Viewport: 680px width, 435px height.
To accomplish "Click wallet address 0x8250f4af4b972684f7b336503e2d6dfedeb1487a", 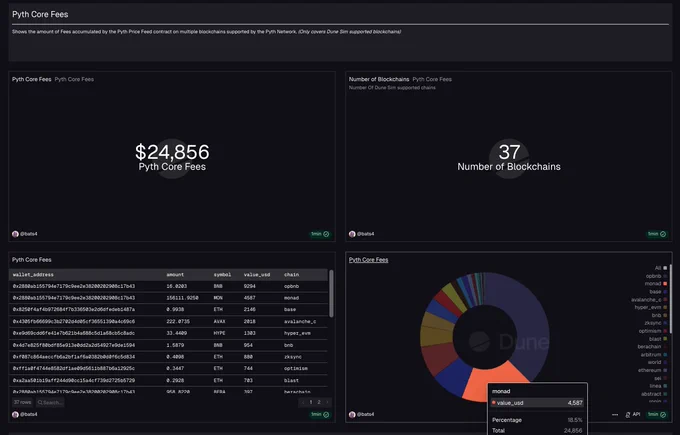I will point(74,310).
